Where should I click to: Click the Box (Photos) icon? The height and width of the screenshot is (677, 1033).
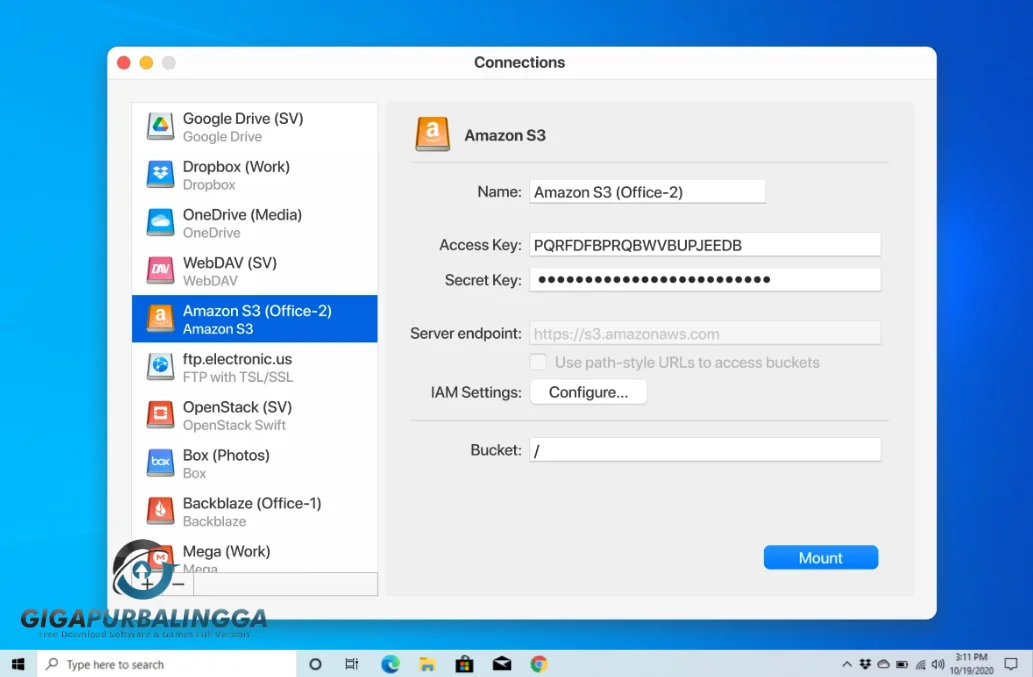click(x=160, y=463)
